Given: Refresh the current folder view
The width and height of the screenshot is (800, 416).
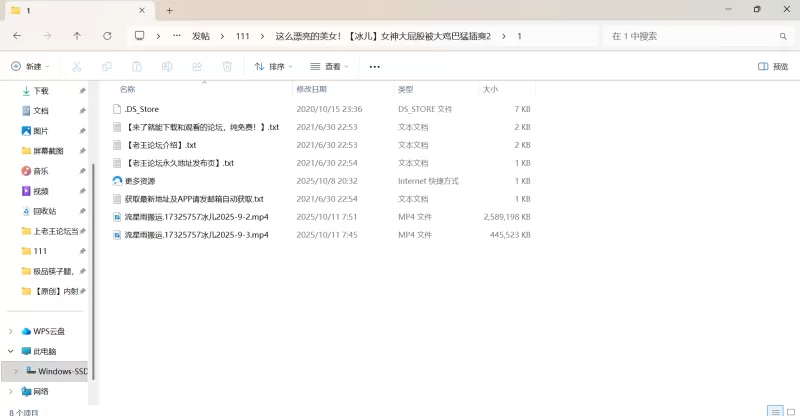Looking at the screenshot, I should (x=107, y=36).
